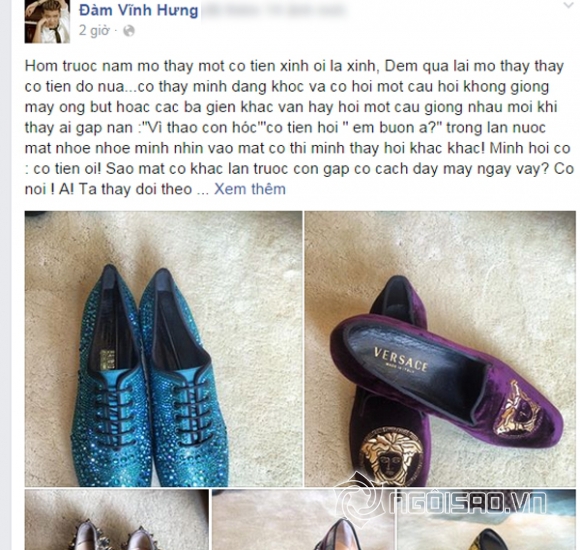Open the purple Versace loafers photo
The width and height of the screenshot is (580, 550).
pyautogui.click(x=440, y=349)
